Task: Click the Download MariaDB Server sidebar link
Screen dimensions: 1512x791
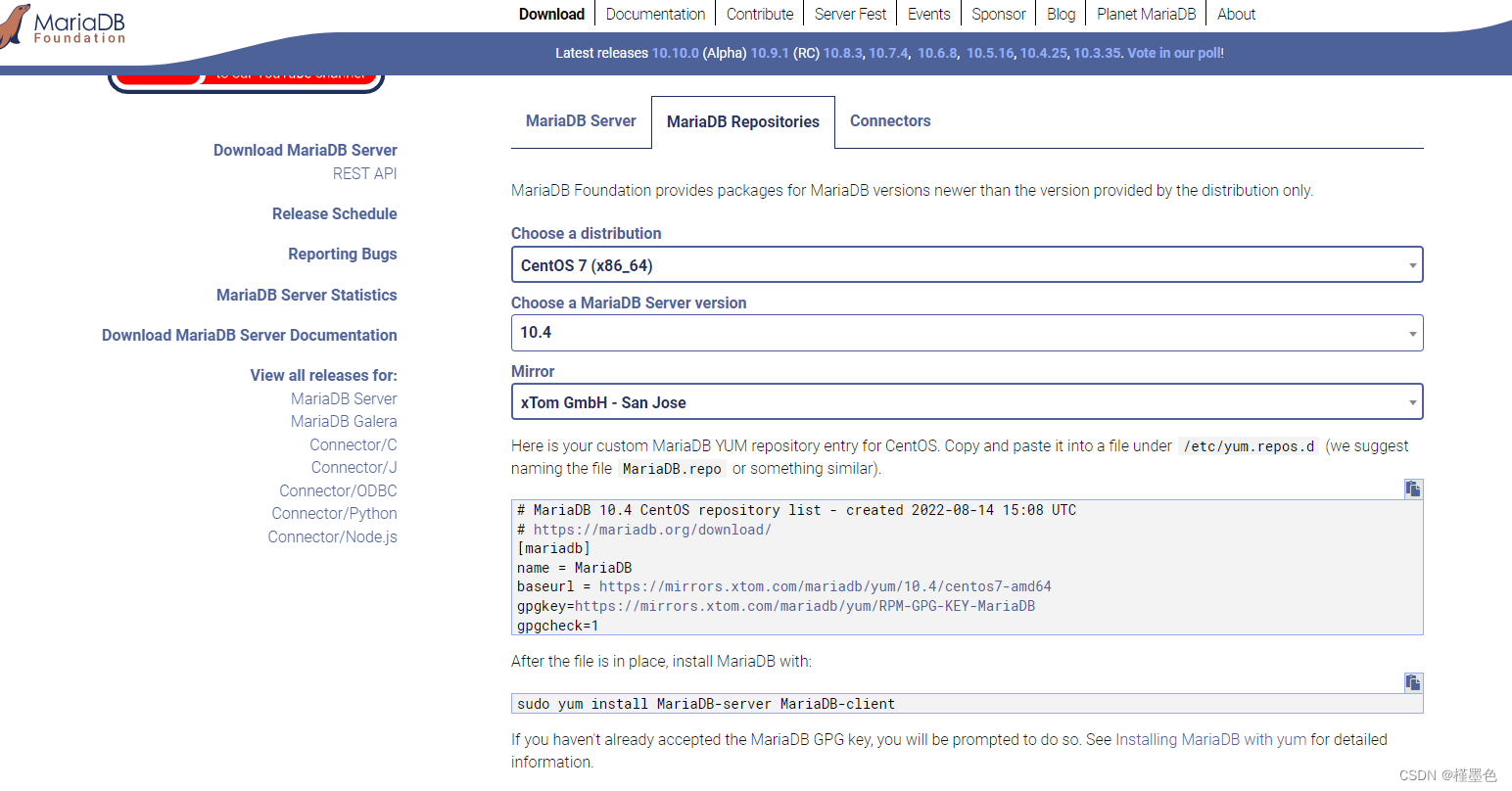Action: (305, 150)
